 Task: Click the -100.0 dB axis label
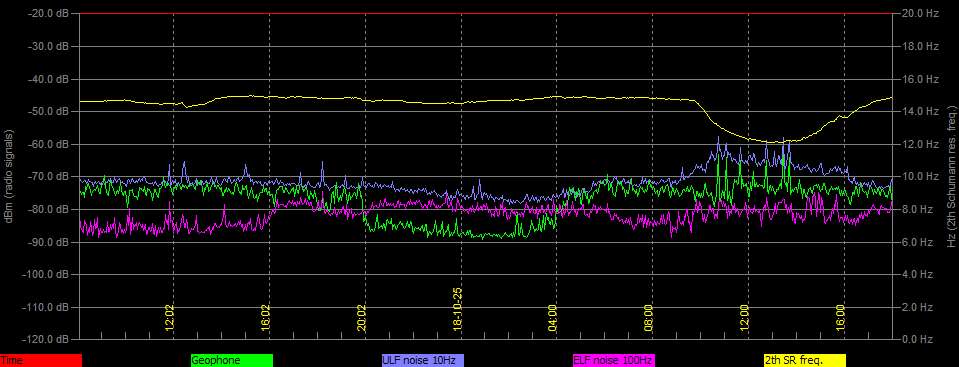tap(46, 274)
